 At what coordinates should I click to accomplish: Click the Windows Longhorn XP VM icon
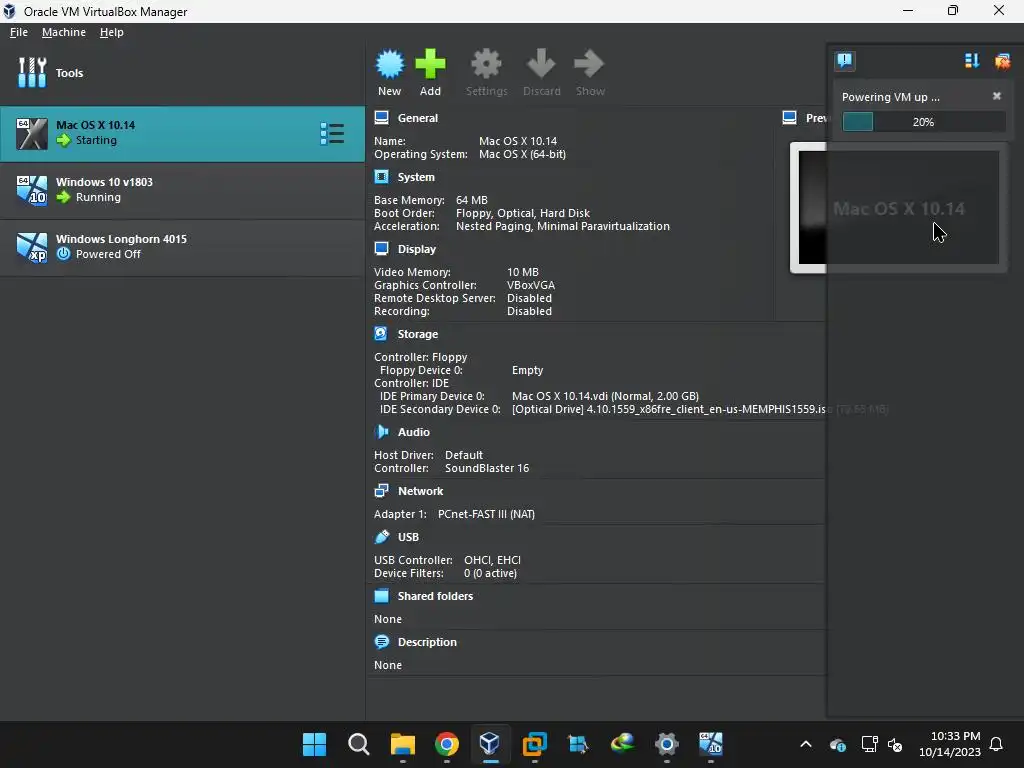click(32, 247)
